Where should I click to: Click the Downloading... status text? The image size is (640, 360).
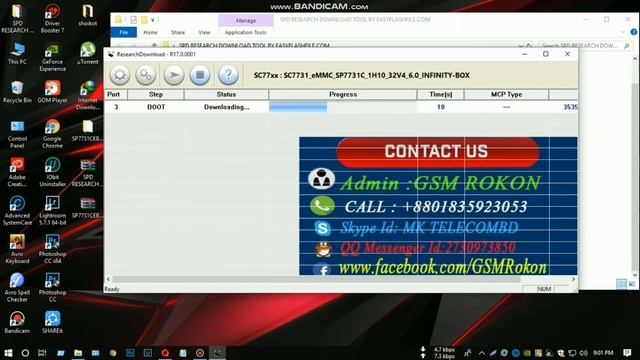coord(227,107)
